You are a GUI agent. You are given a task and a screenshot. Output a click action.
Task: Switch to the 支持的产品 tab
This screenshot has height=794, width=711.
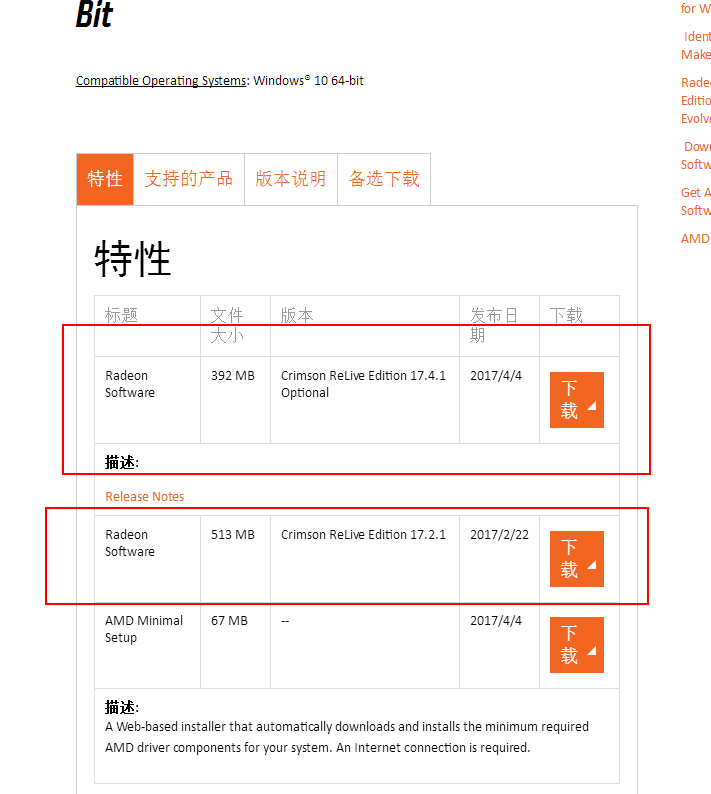tap(188, 179)
